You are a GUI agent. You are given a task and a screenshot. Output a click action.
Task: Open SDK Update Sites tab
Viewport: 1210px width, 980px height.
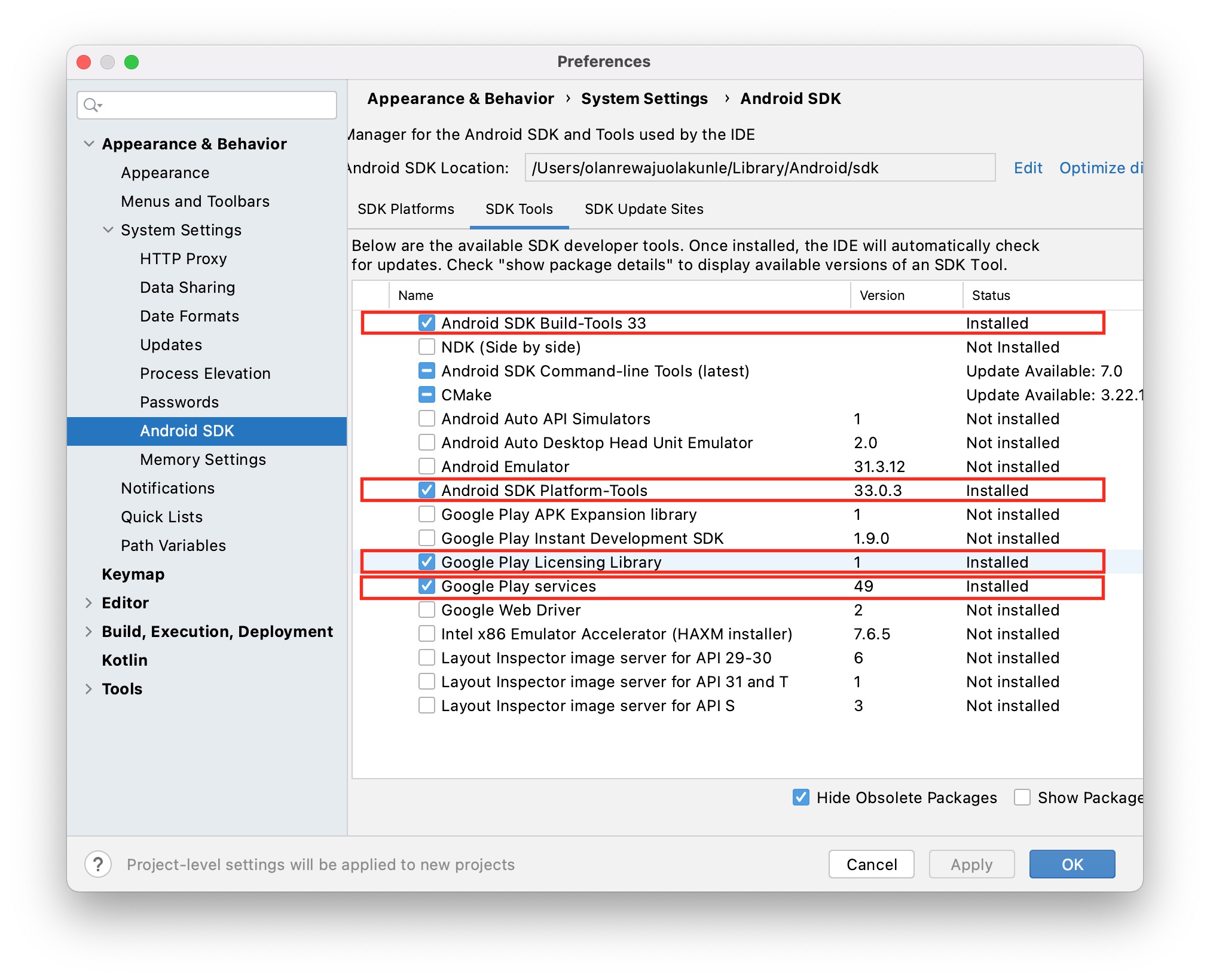click(x=643, y=209)
